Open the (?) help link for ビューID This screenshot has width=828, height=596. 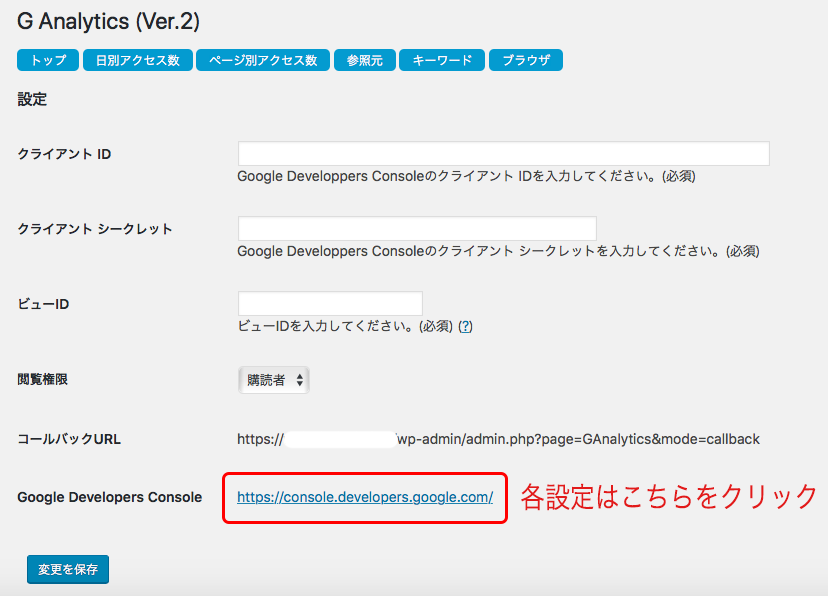tap(465, 326)
